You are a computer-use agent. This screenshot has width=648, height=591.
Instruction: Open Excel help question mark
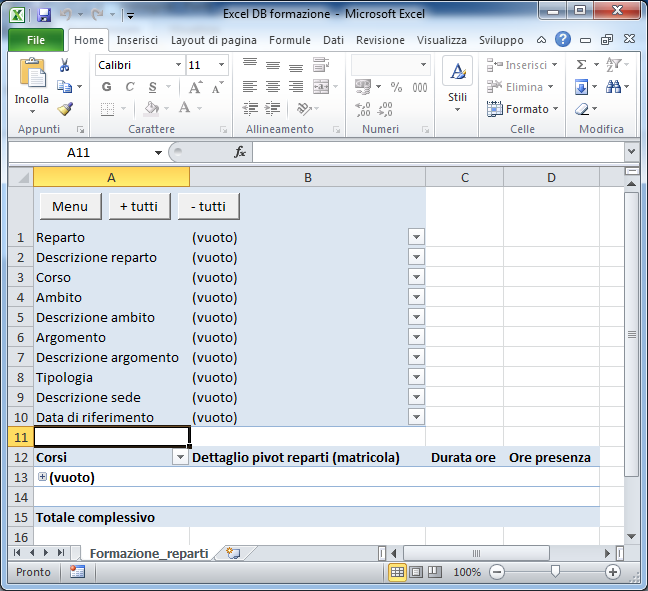pyautogui.click(x=564, y=40)
